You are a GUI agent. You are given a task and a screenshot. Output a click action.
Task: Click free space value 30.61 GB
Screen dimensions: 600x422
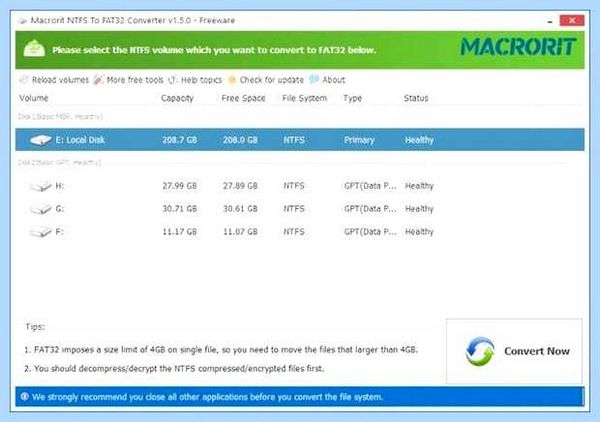pos(240,209)
